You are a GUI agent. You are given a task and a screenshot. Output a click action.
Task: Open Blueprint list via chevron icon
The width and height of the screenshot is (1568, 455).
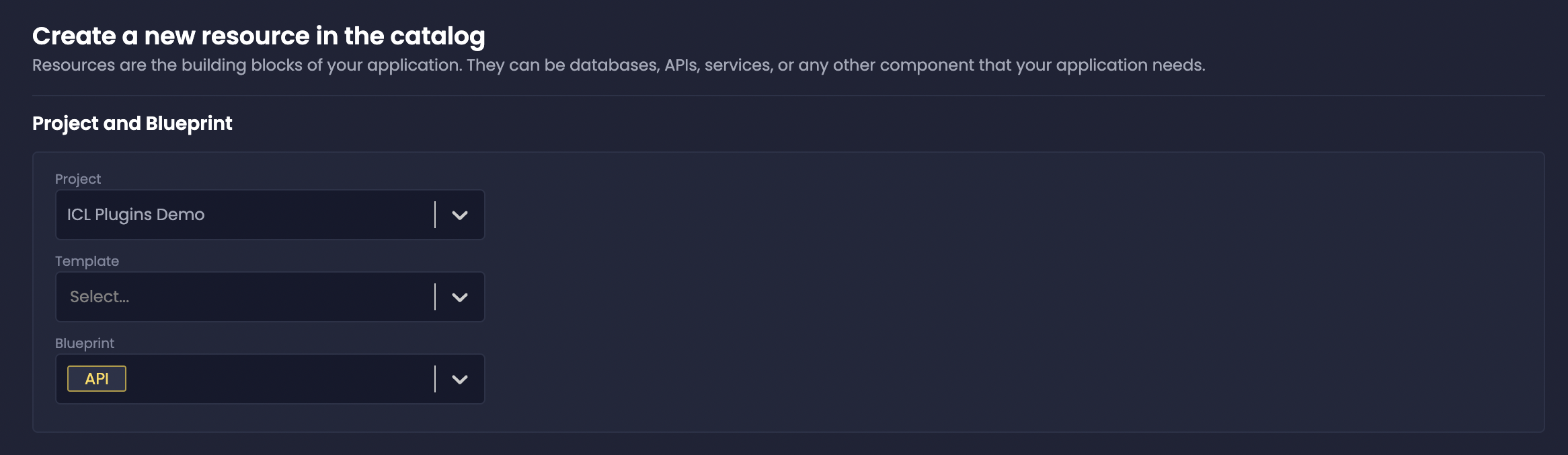460,380
